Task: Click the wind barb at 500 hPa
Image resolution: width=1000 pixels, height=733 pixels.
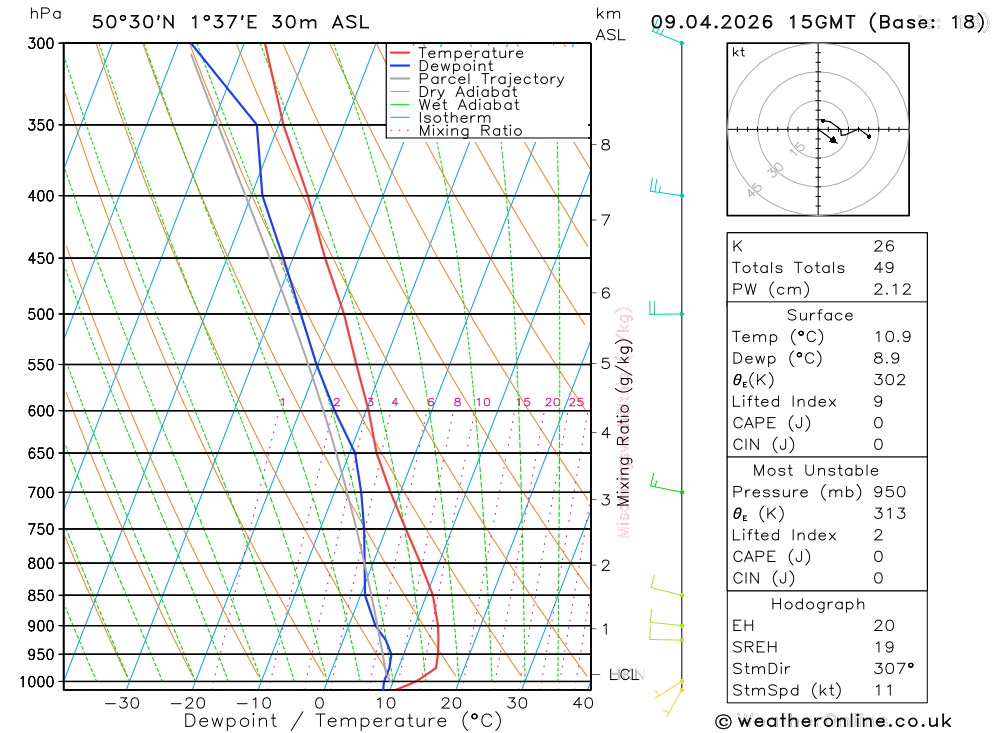Action: pyautogui.click(x=666, y=308)
